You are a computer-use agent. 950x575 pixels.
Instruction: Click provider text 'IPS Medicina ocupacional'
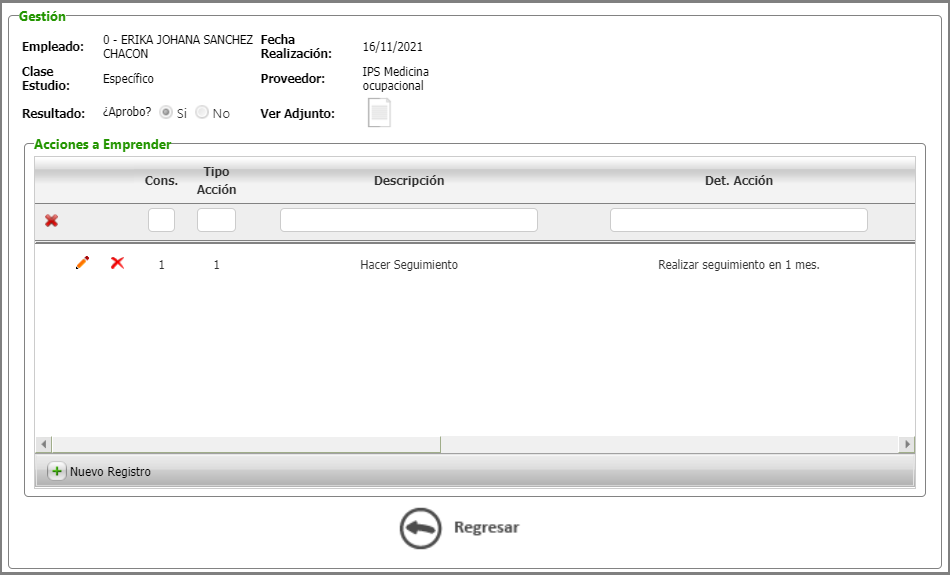point(396,79)
